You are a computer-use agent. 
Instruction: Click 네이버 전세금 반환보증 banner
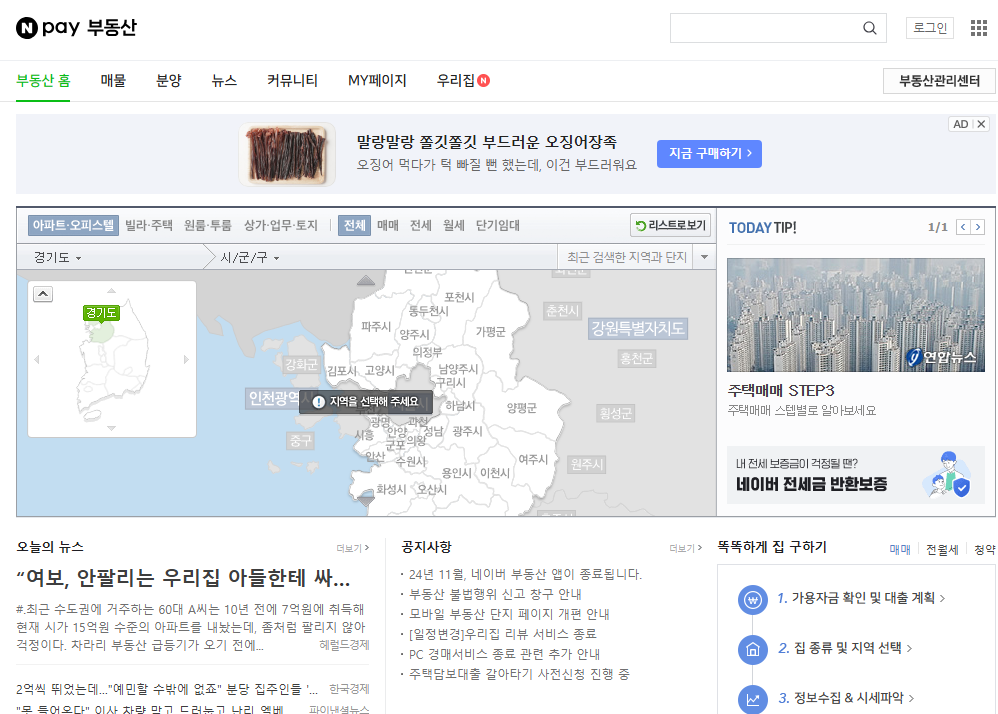pyautogui.click(x=855, y=475)
